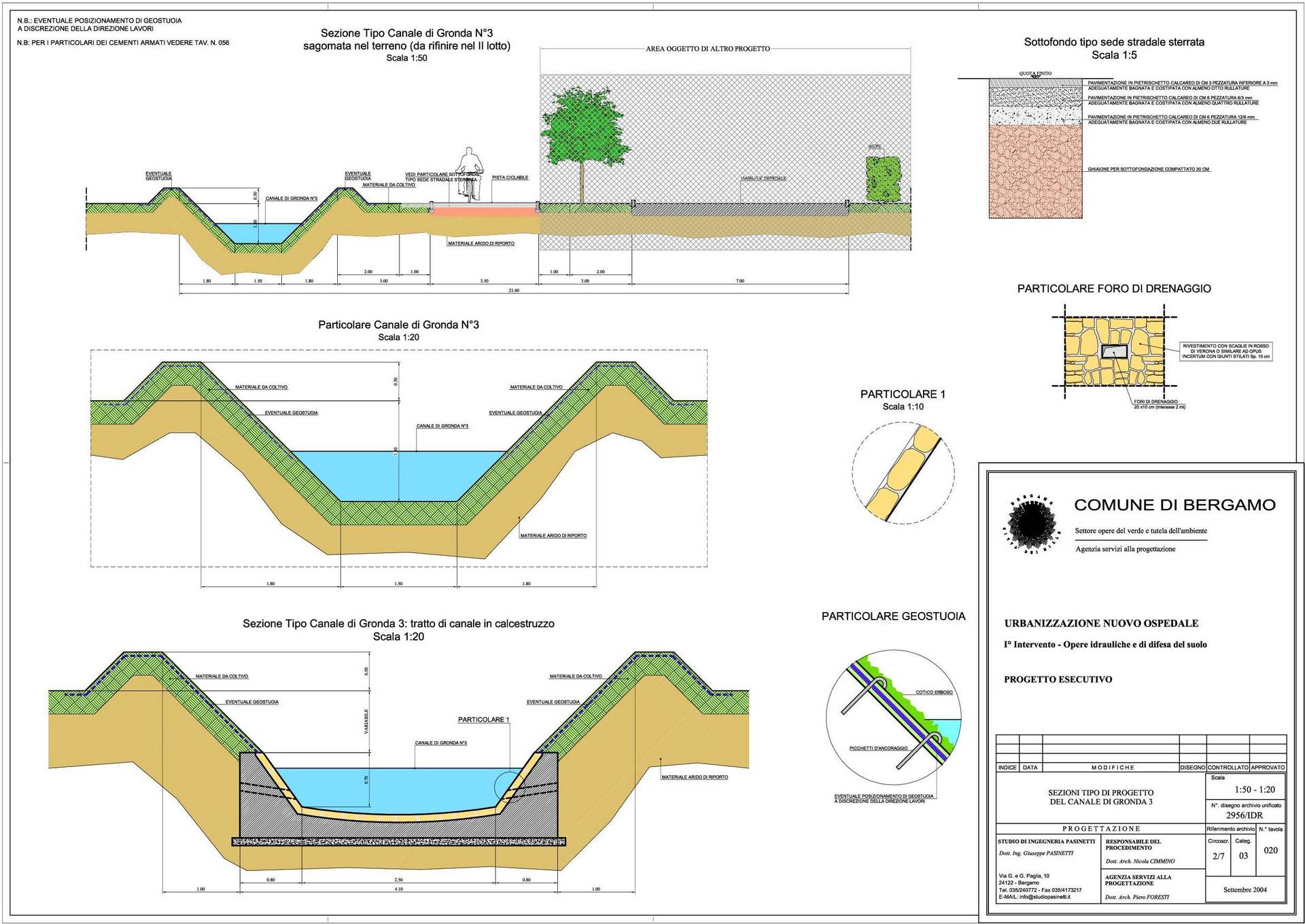Select 'URBANIZZAZIONE NUOVO OSPEDALE' text
This screenshot has height=924, width=1305.
[x=1101, y=623]
